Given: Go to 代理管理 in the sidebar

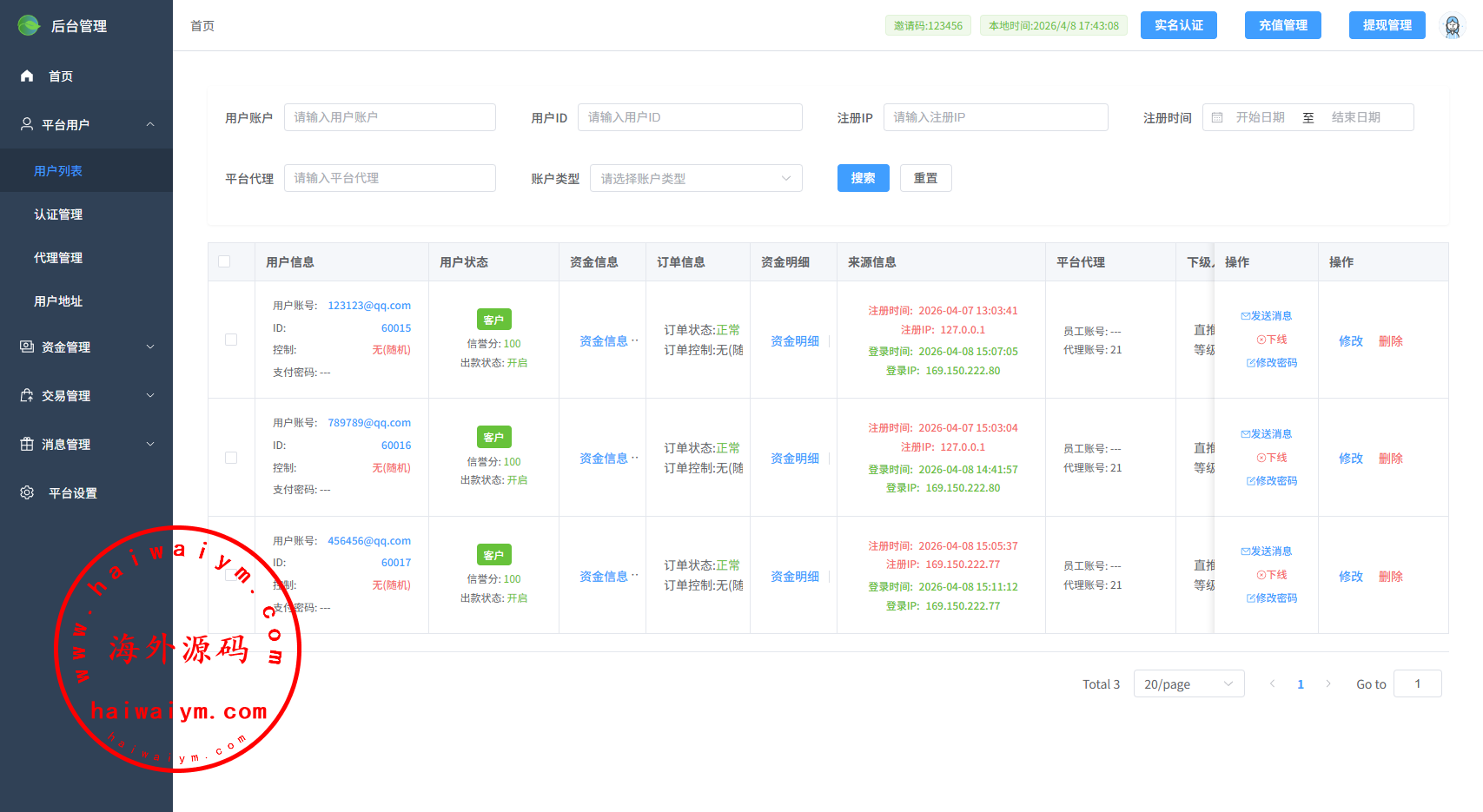Looking at the screenshot, I should coord(58,258).
